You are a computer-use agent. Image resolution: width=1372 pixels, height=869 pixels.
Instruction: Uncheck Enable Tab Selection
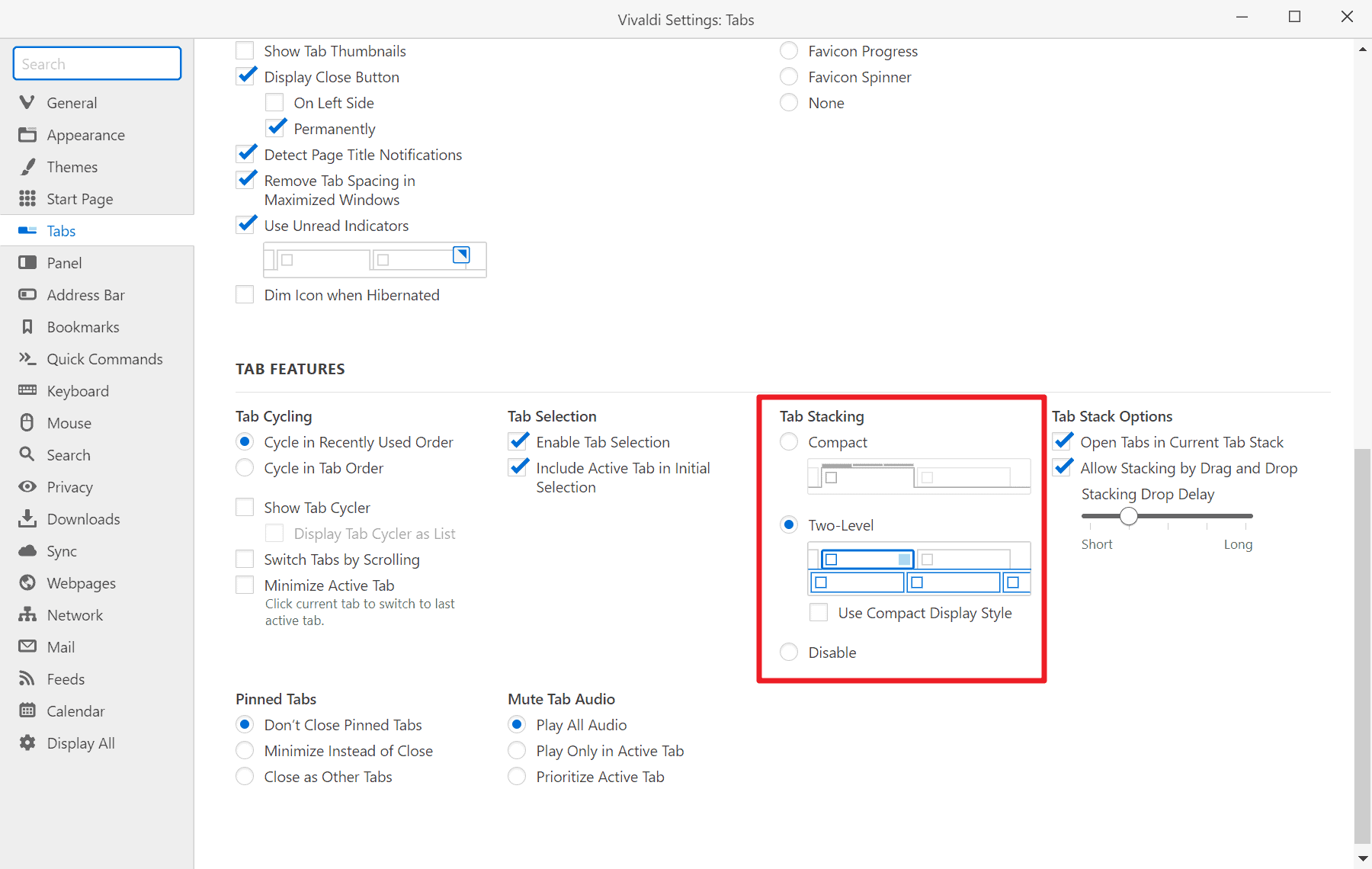pyautogui.click(x=517, y=442)
